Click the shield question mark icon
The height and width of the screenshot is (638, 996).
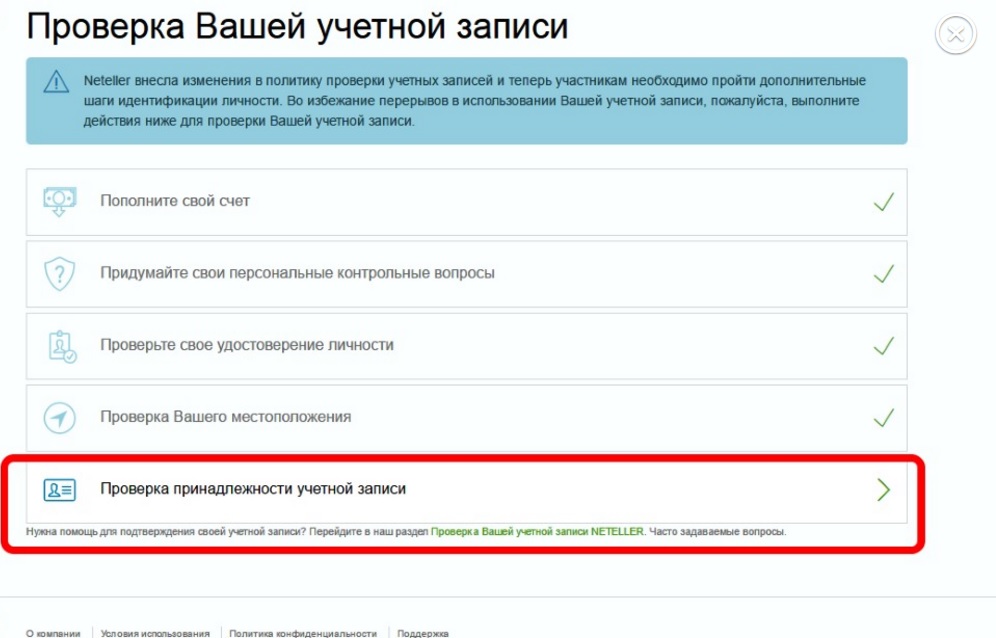pos(60,274)
